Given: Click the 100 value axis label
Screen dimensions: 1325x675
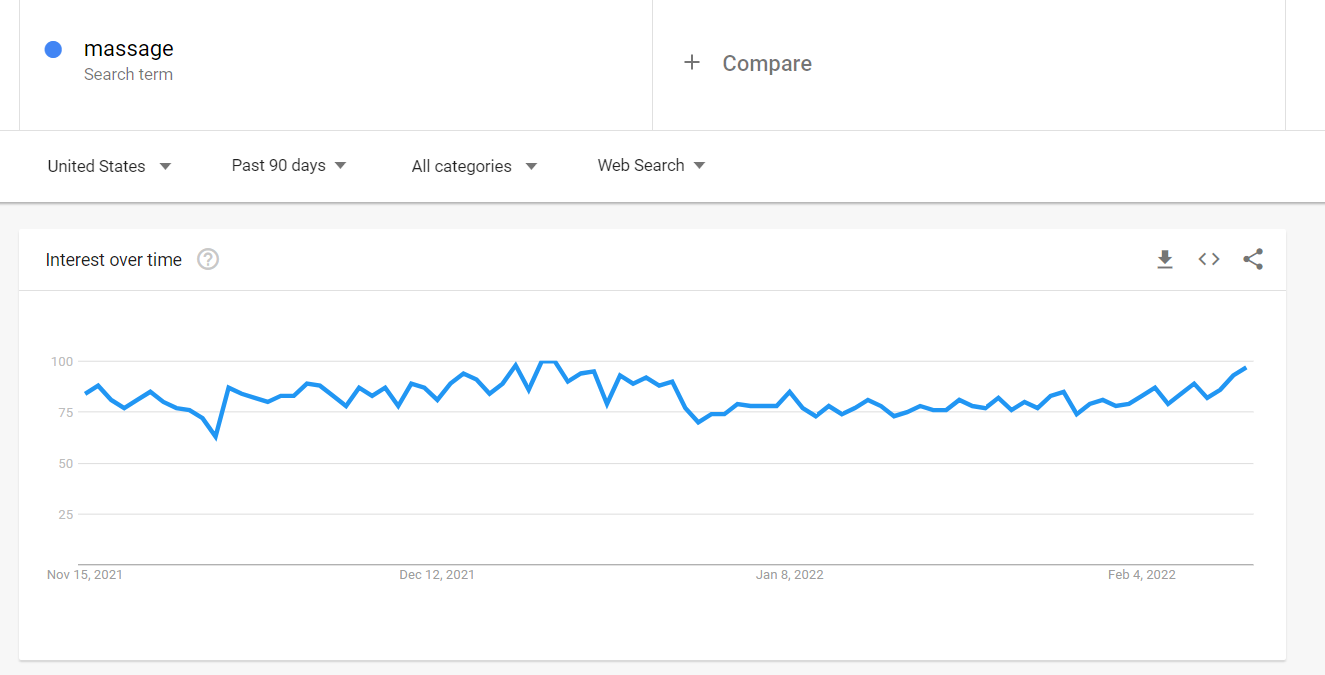Looking at the screenshot, I should pyautogui.click(x=62, y=361).
